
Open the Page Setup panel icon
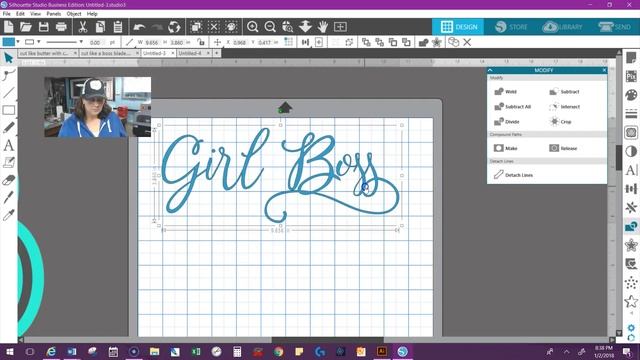click(631, 58)
